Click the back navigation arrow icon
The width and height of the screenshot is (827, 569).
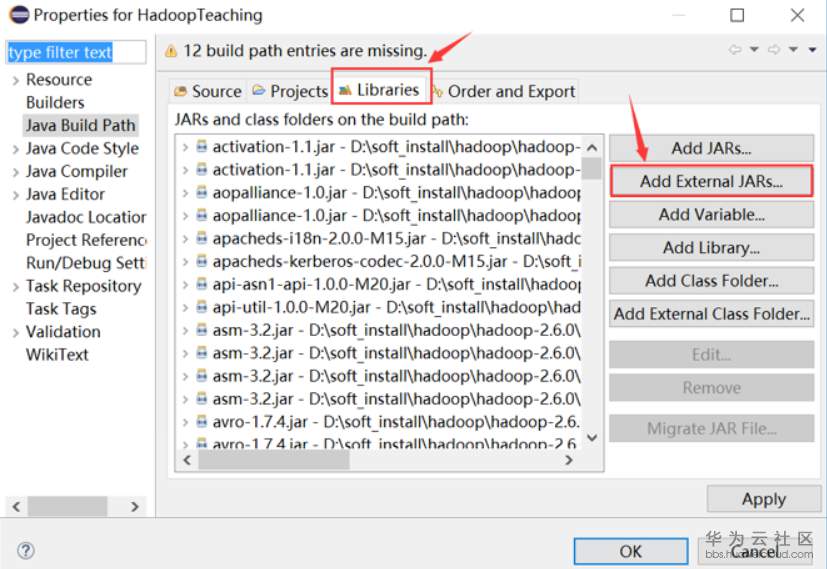click(x=735, y=50)
